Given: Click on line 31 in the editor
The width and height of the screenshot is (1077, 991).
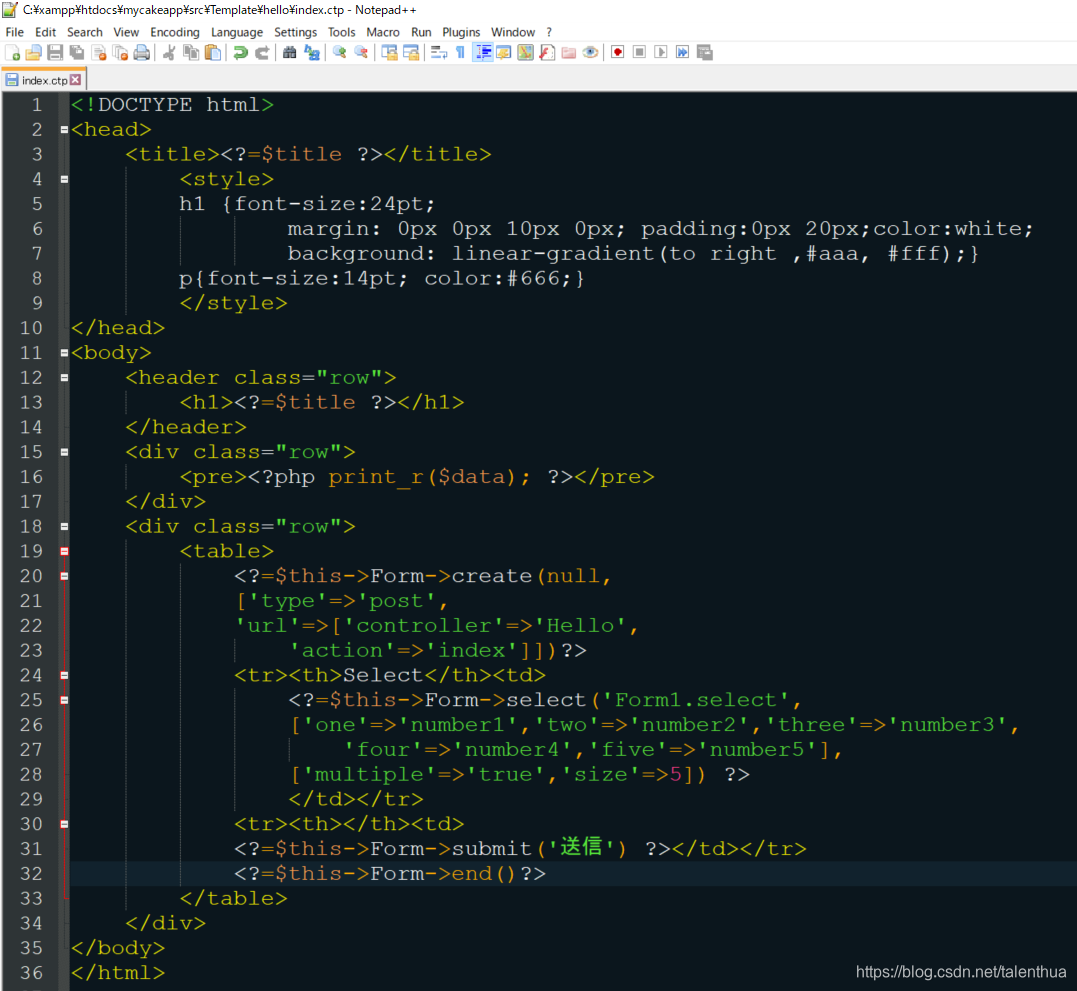Looking at the screenshot, I should tap(400, 848).
